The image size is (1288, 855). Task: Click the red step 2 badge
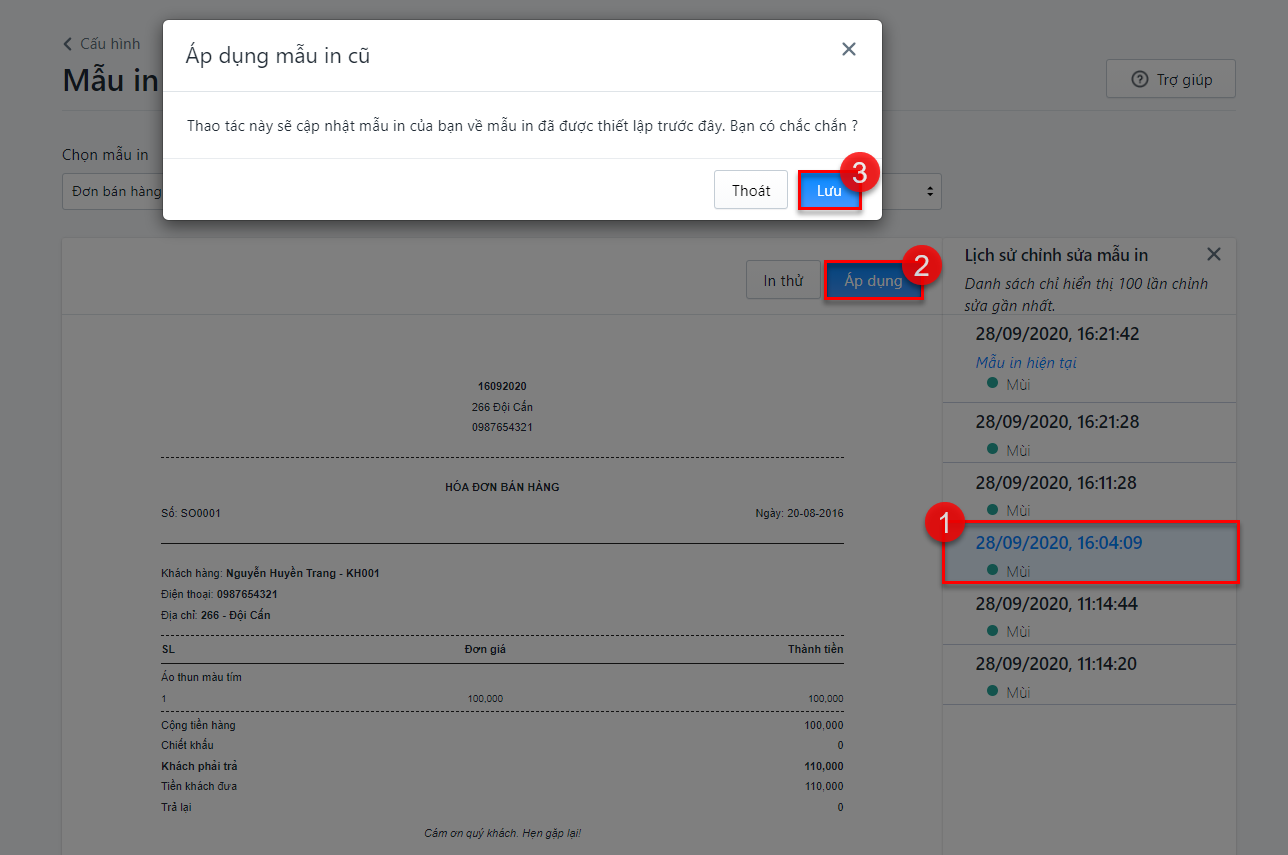pyautogui.click(x=921, y=265)
